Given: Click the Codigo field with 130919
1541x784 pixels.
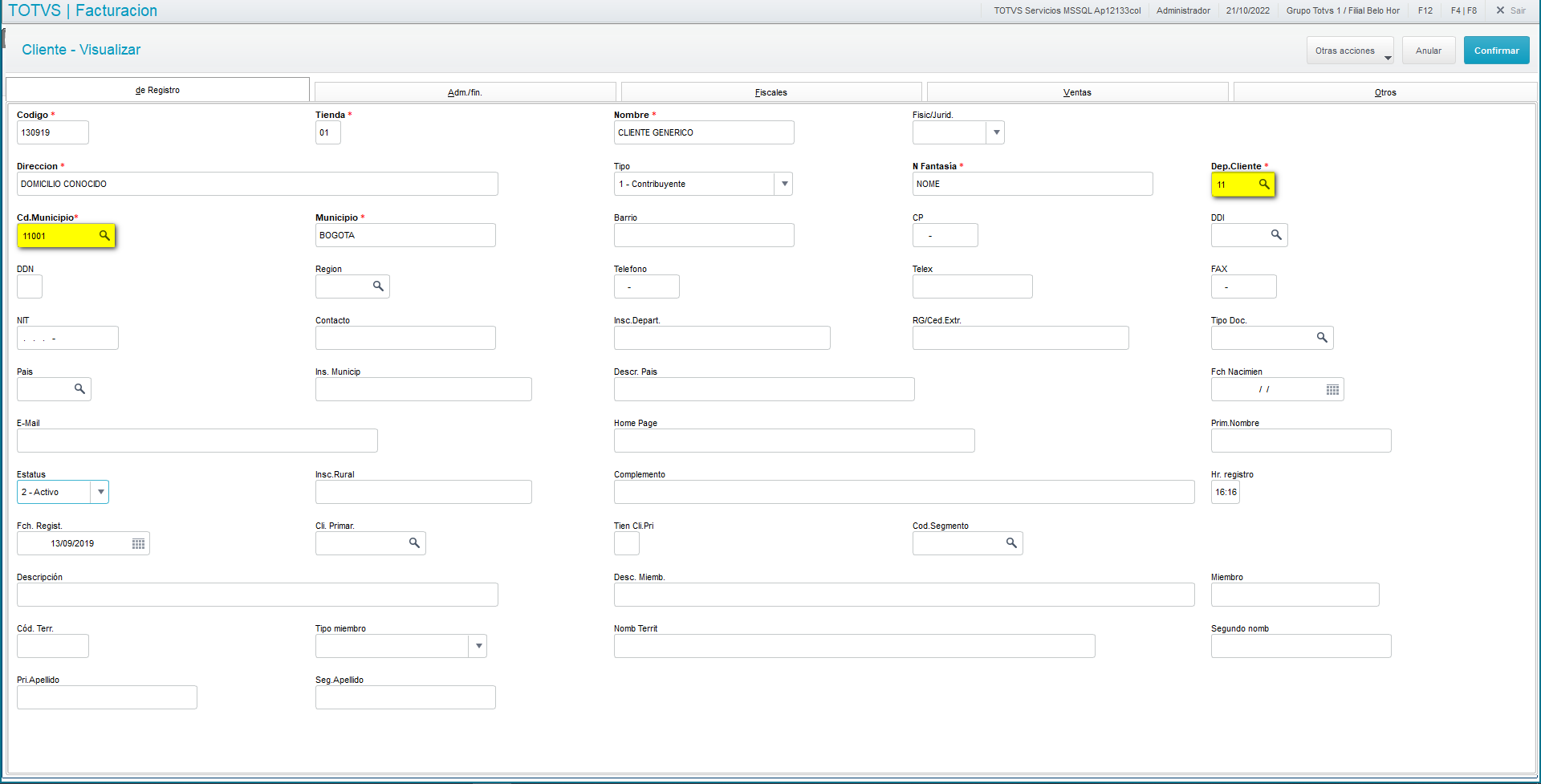Looking at the screenshot, I should click(53, 132).
